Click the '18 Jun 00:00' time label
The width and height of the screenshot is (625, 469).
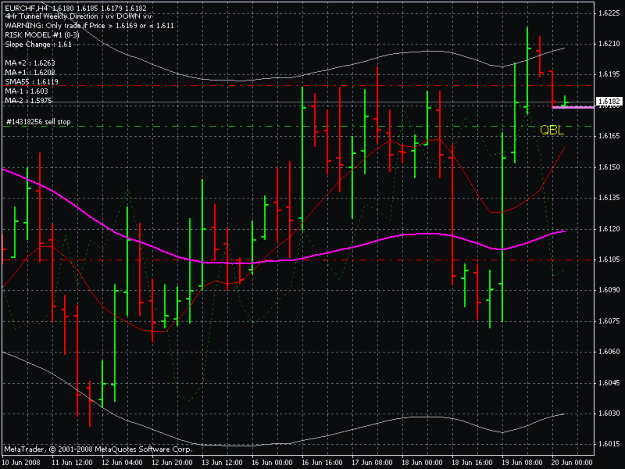click(422, 462)
